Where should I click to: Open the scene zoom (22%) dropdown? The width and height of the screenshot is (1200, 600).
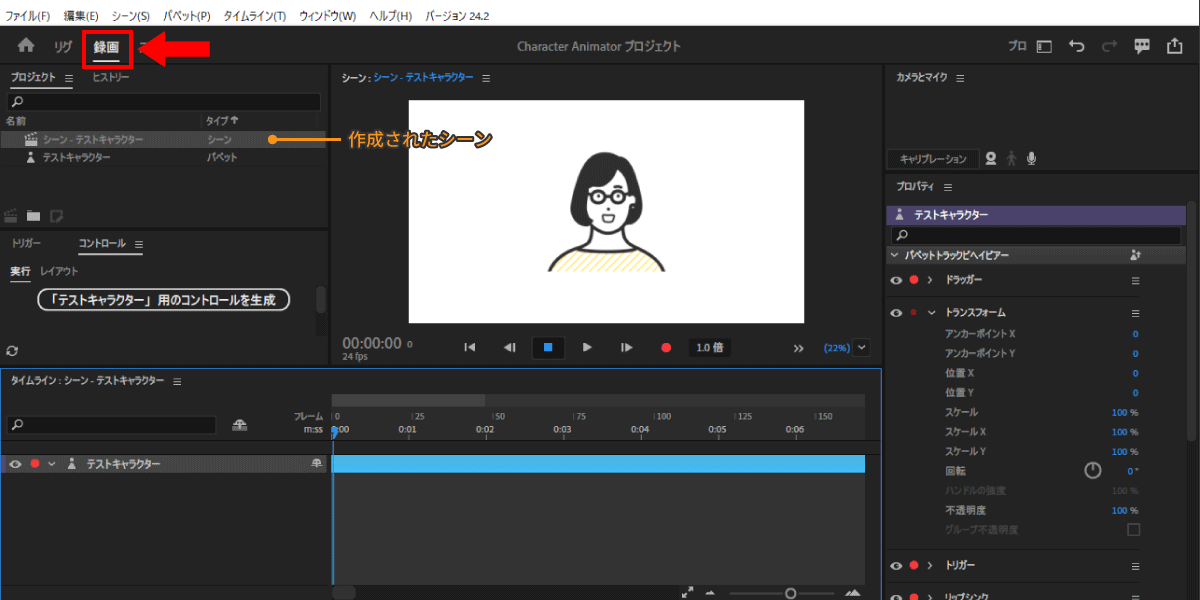[x=862, y=348]
